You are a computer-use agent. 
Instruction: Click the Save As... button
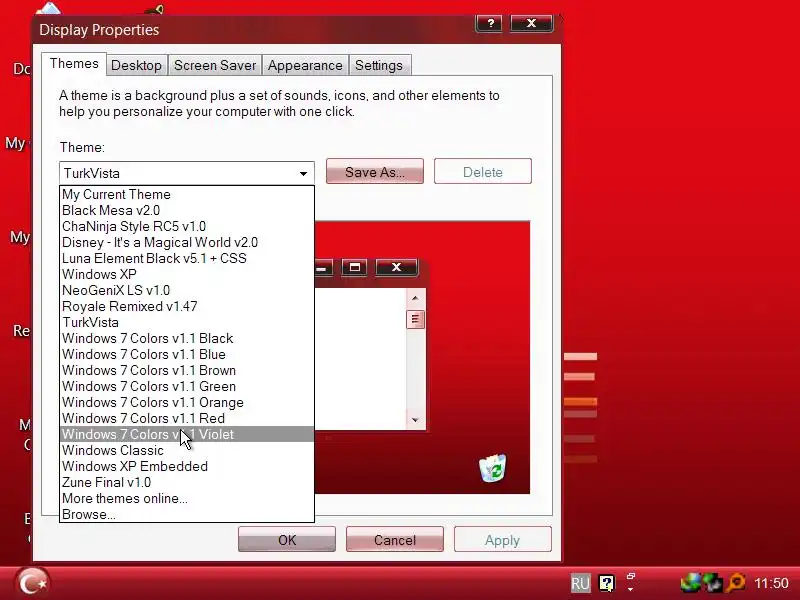click(375, 171)
